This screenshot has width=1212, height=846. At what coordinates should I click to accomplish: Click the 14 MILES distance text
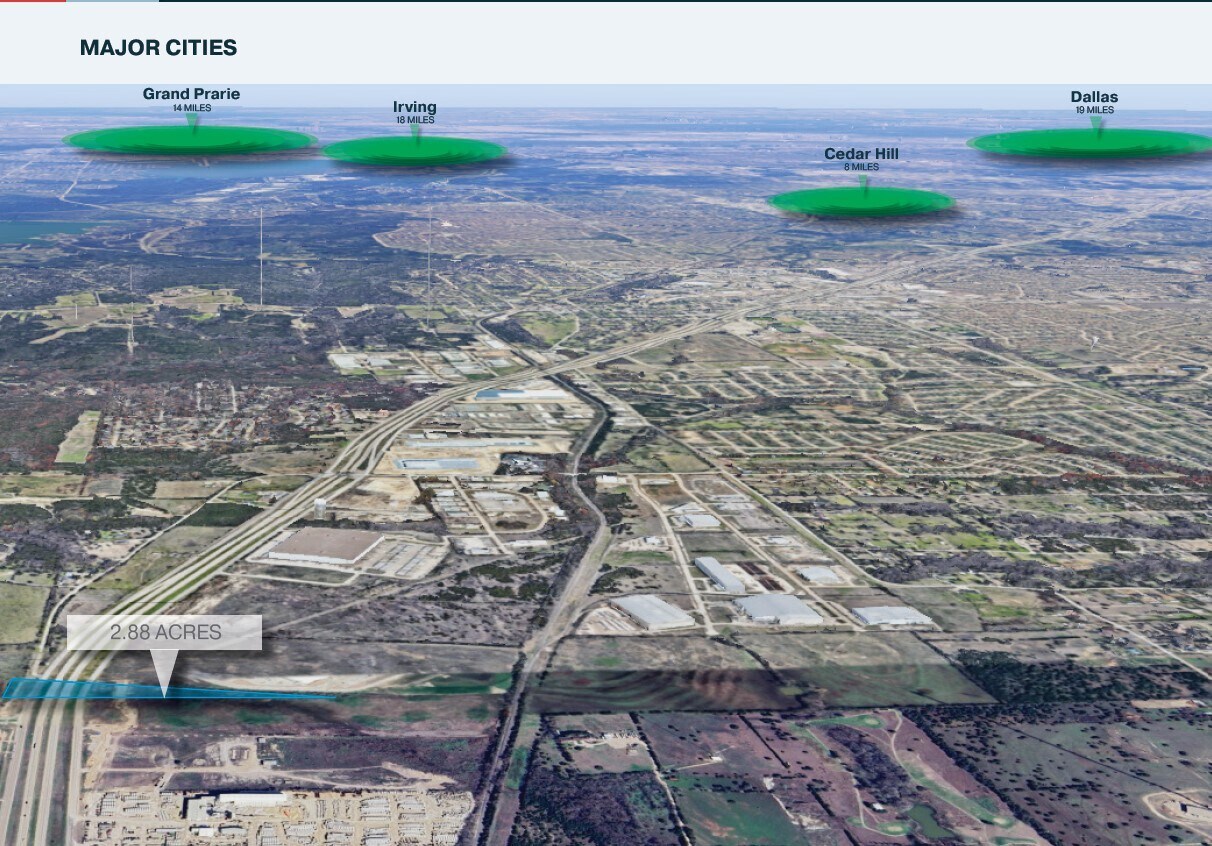(191, 107)
